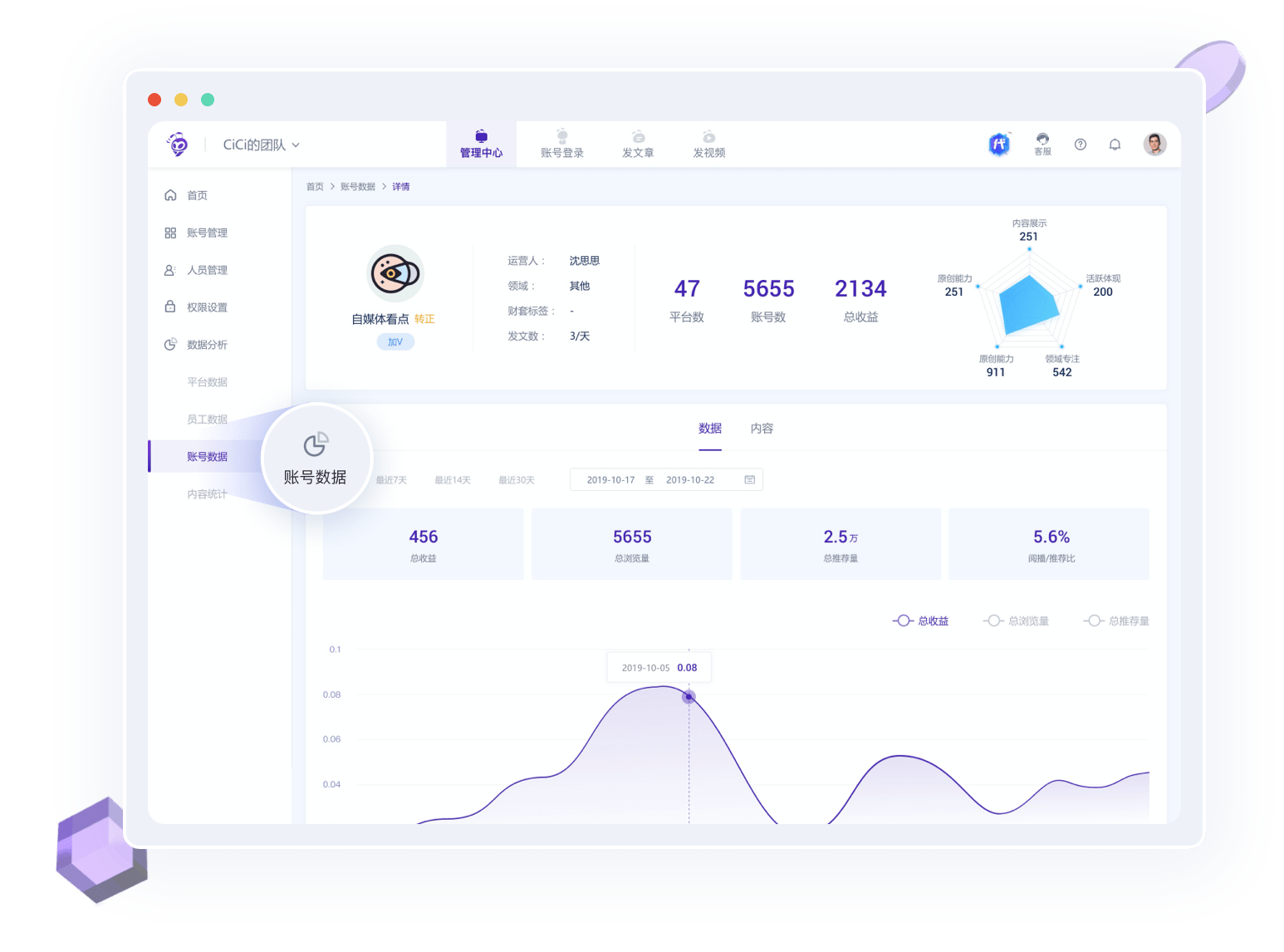Click the pie chart icon beside 数据分析
The height and width of the screenshot is (952, 1284).
[x=170, y=344]
